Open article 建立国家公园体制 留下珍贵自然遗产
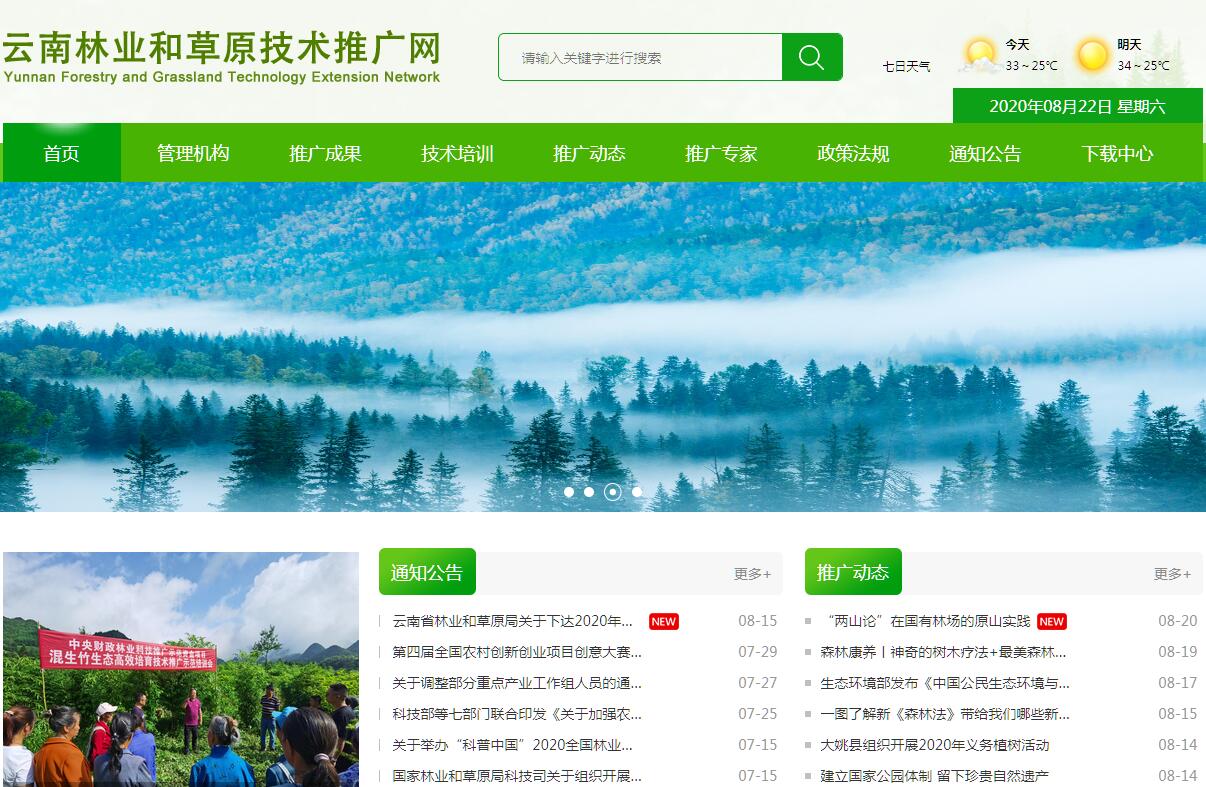Image resolution: width=1206 pixels, height=787 pixels. 935,776
